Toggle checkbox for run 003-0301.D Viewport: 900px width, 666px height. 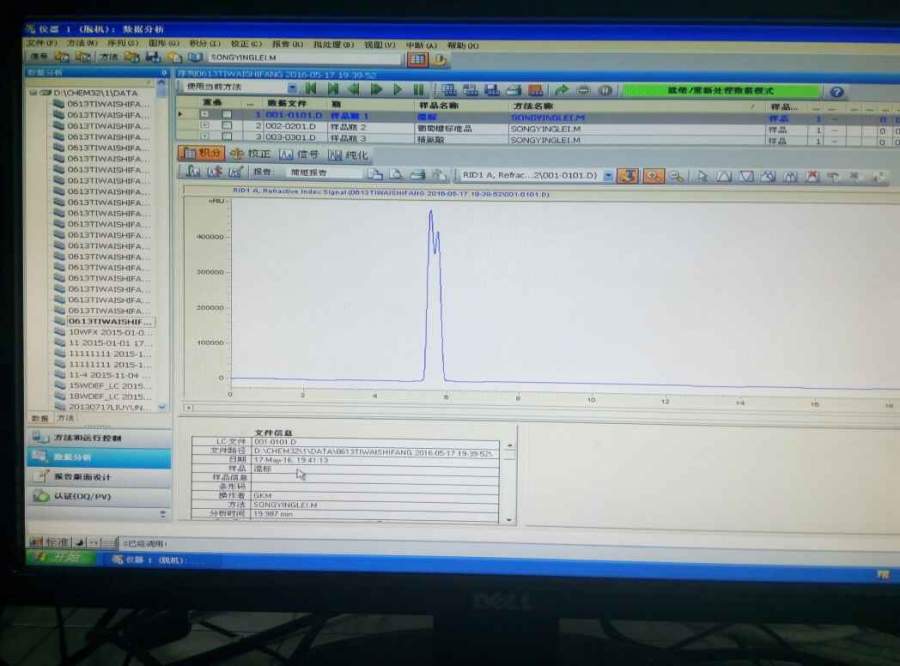pos(227,137)
